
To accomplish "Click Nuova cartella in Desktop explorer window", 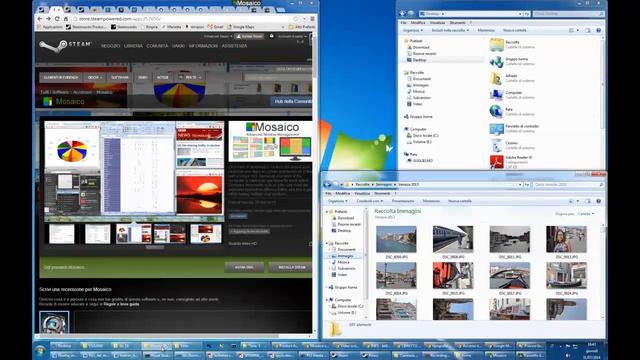I will (514, 30).
